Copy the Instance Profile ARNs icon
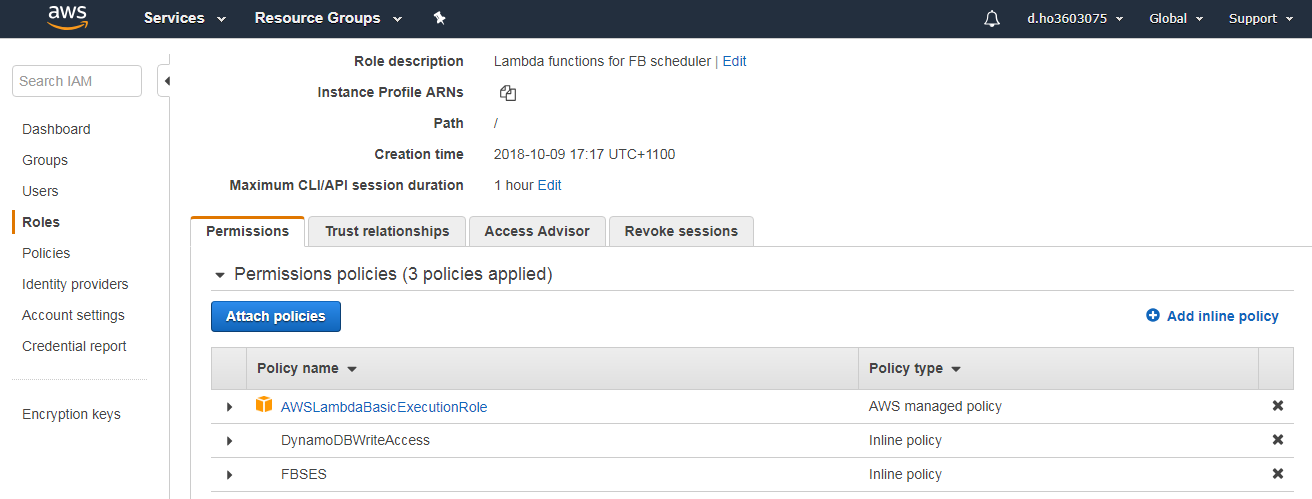The image size is (1312, 499). click(x=508, y=93)
